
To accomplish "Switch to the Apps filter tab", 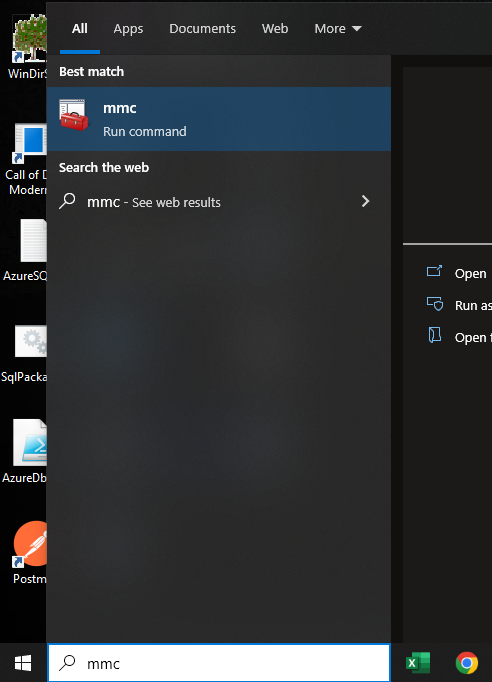I will tap(128, 29).
